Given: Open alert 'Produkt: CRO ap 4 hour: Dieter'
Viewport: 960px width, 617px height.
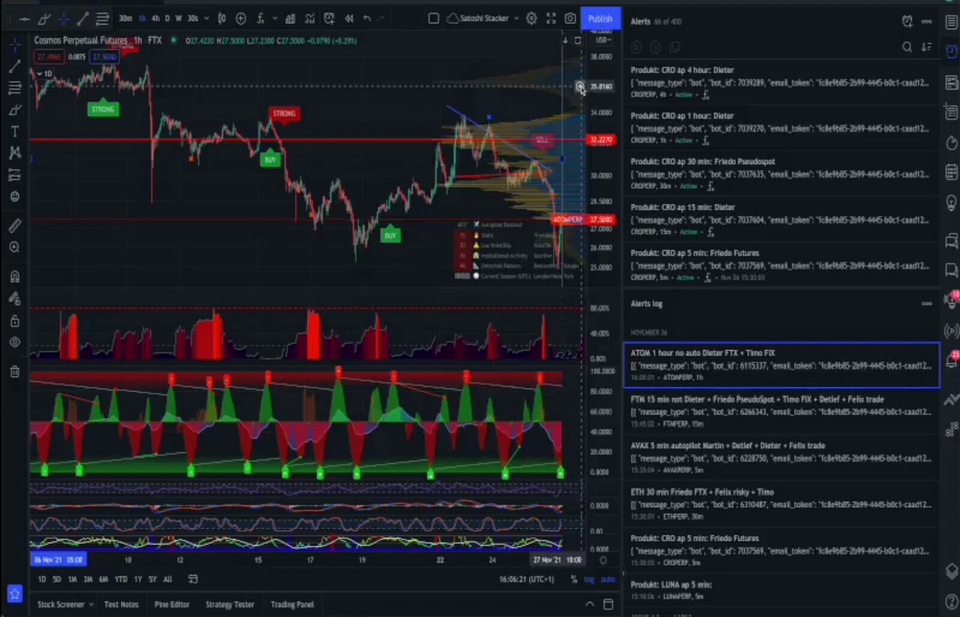Looking at the screenshot, I should [x=781, y=82].
